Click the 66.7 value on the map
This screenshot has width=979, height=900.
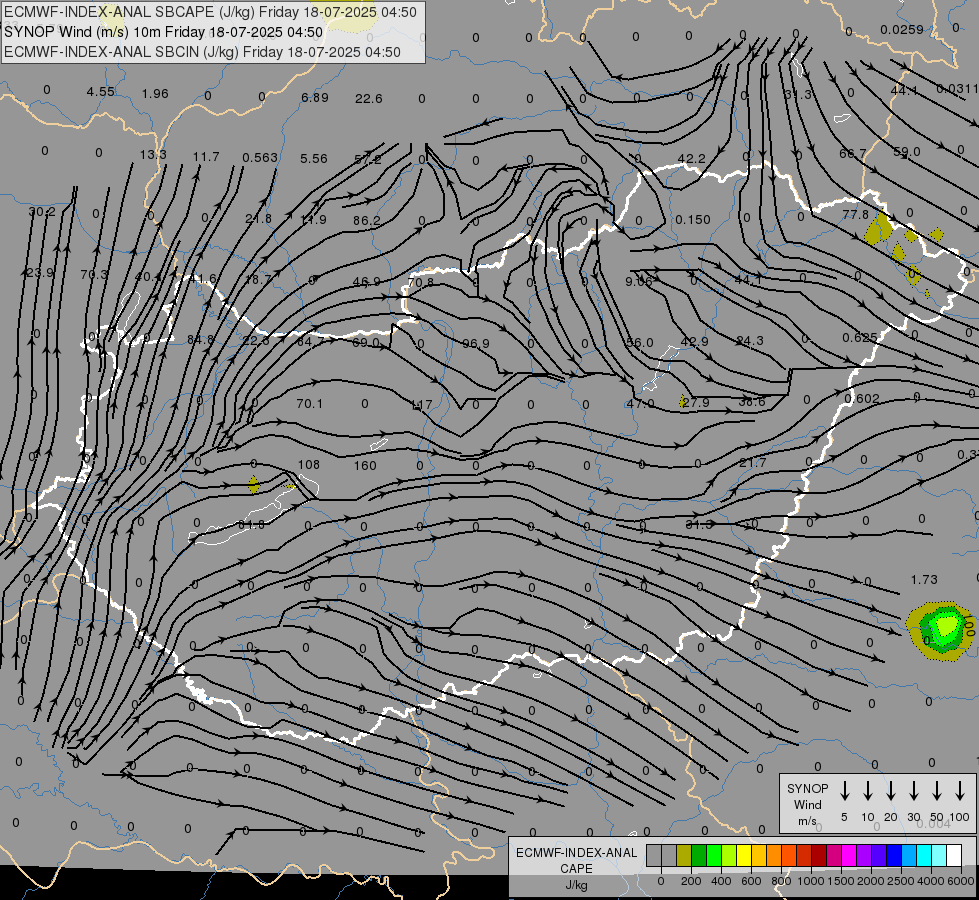853,153
